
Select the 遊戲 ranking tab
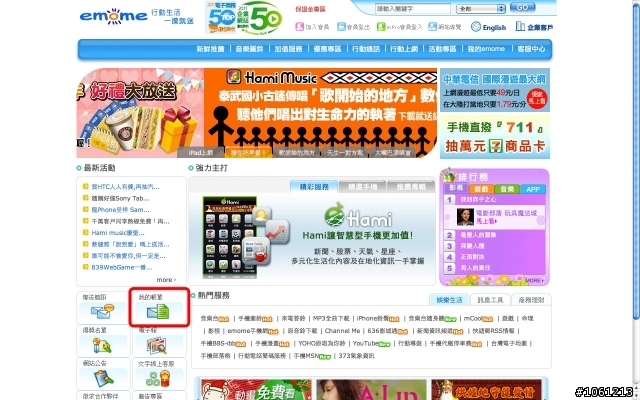point(481,189)
